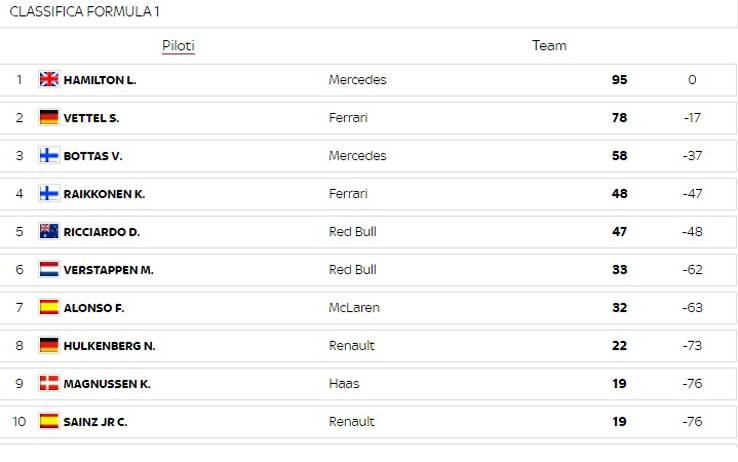The width and height of the screenshot is (738, 462).
Task: Click the Classifica Formula 1 heading
Action: pyautogui.click(x=84, y=12)
